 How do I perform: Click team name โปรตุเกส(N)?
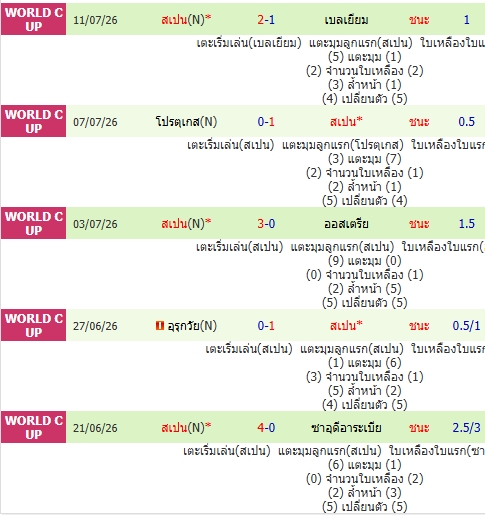186,122
